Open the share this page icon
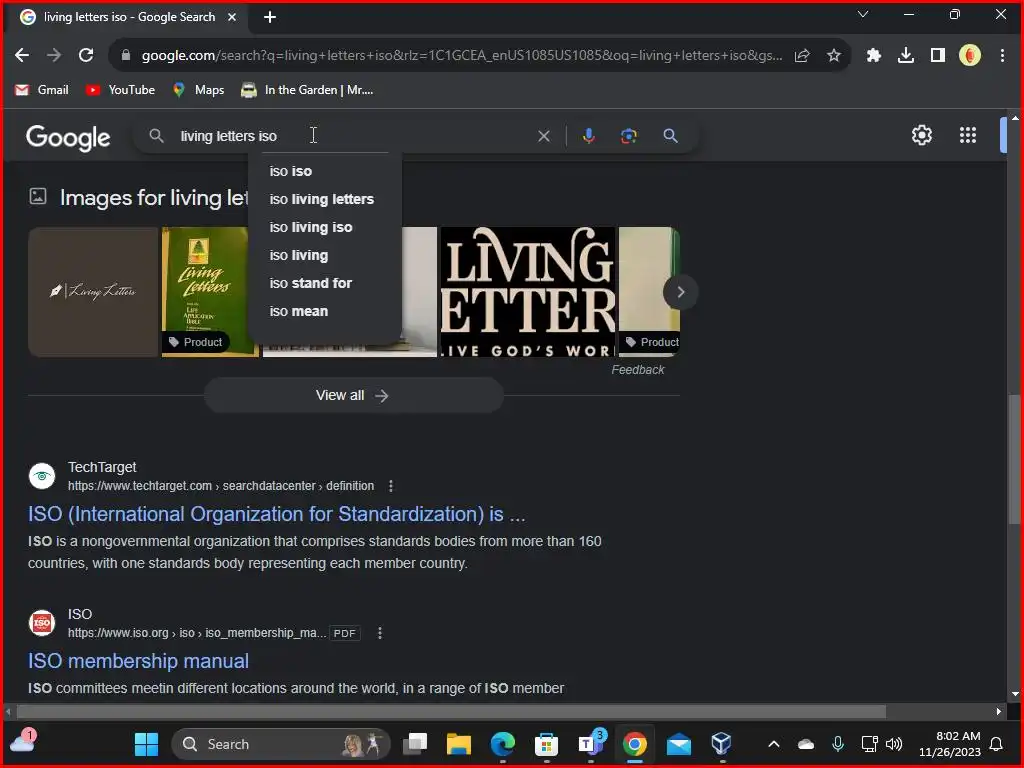Viewport: 1024px width, 768px height. tap(802, 56)
